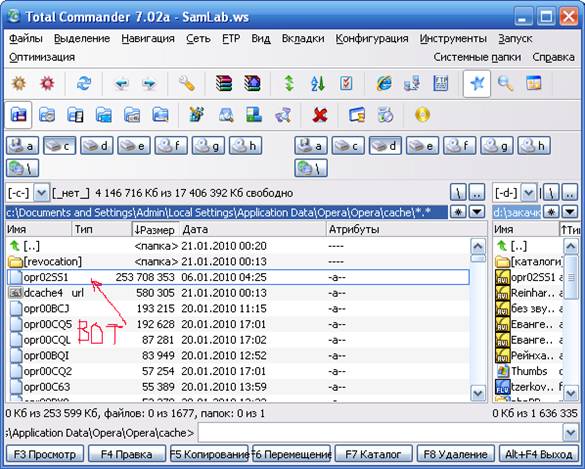Open the Системные папки menu
This screenshot has height=469, width=585.
[477, 57]
